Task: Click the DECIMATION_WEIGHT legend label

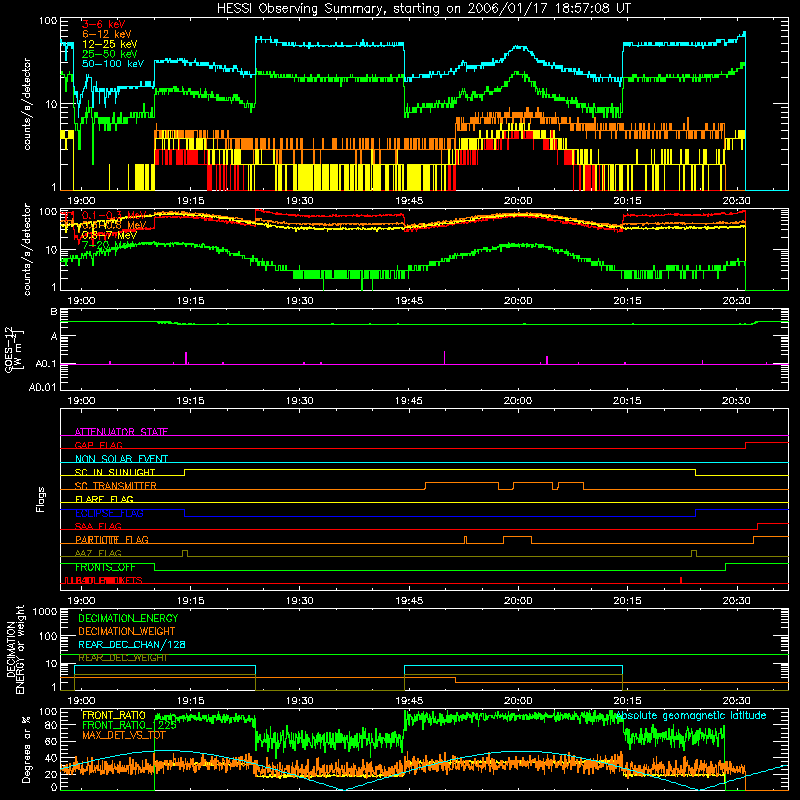Action: (x=127, y=631)
